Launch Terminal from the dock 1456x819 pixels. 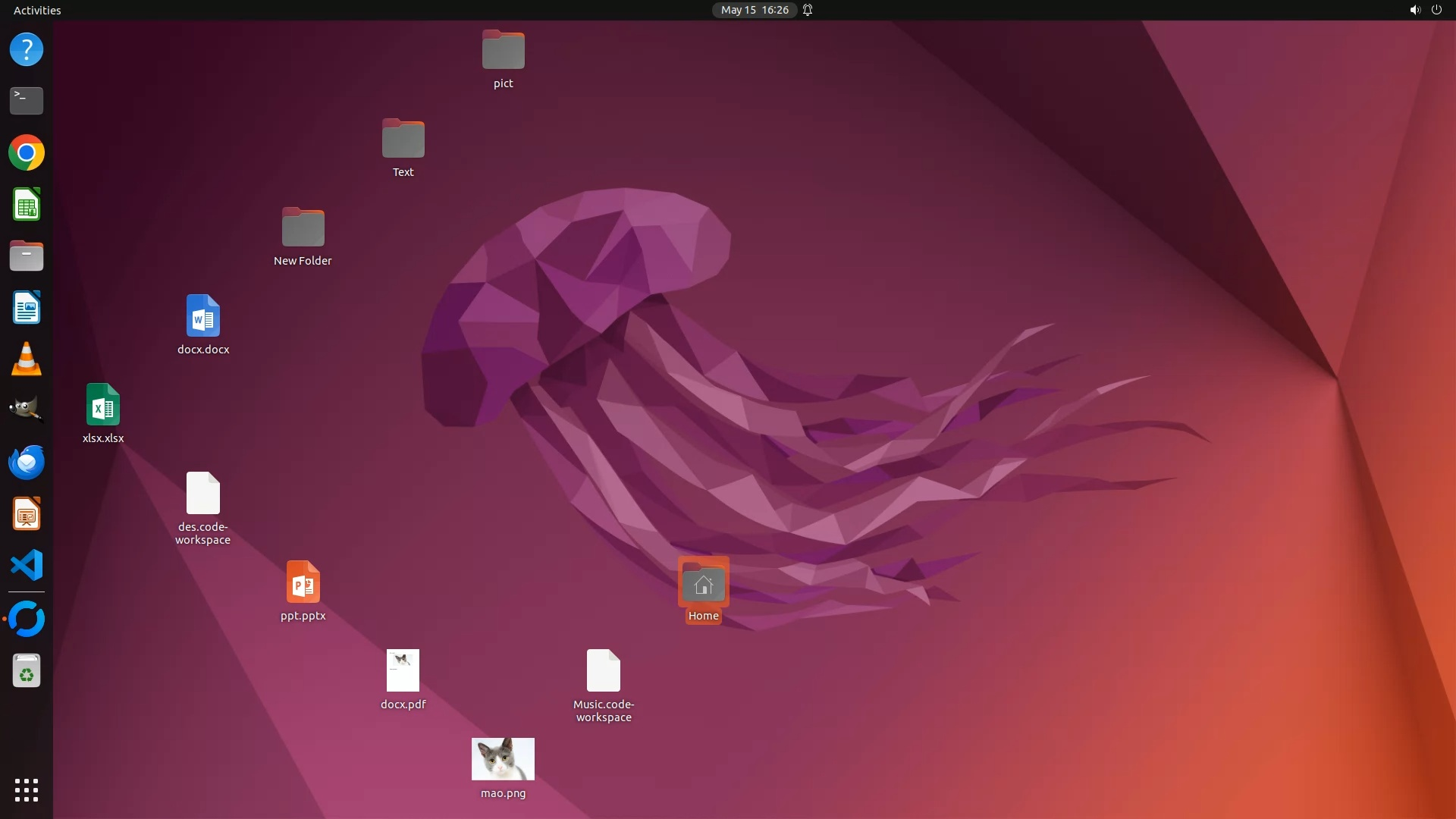pos(27,101)
